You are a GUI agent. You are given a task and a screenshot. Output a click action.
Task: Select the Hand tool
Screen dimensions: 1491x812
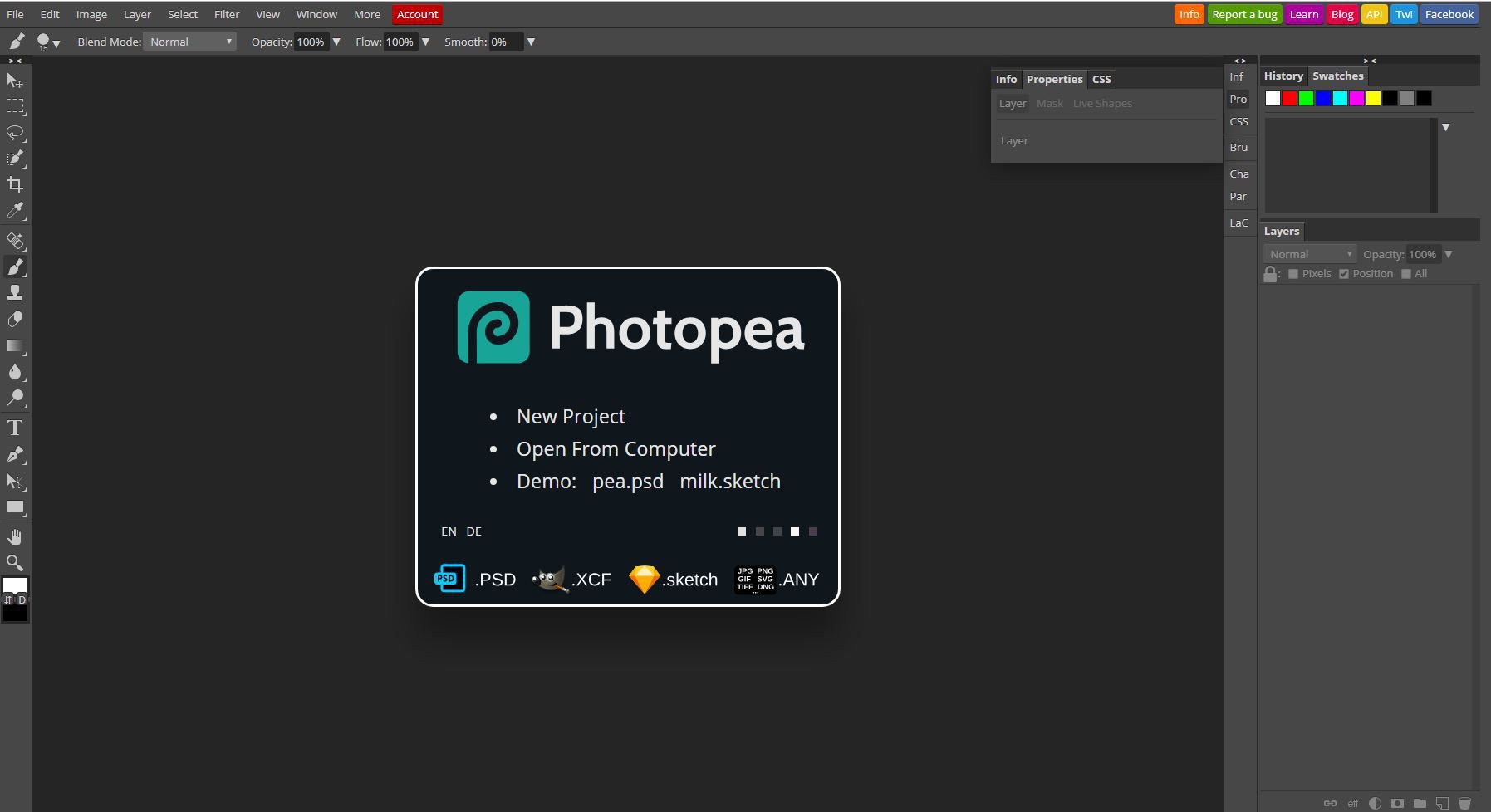coord(15,537)
